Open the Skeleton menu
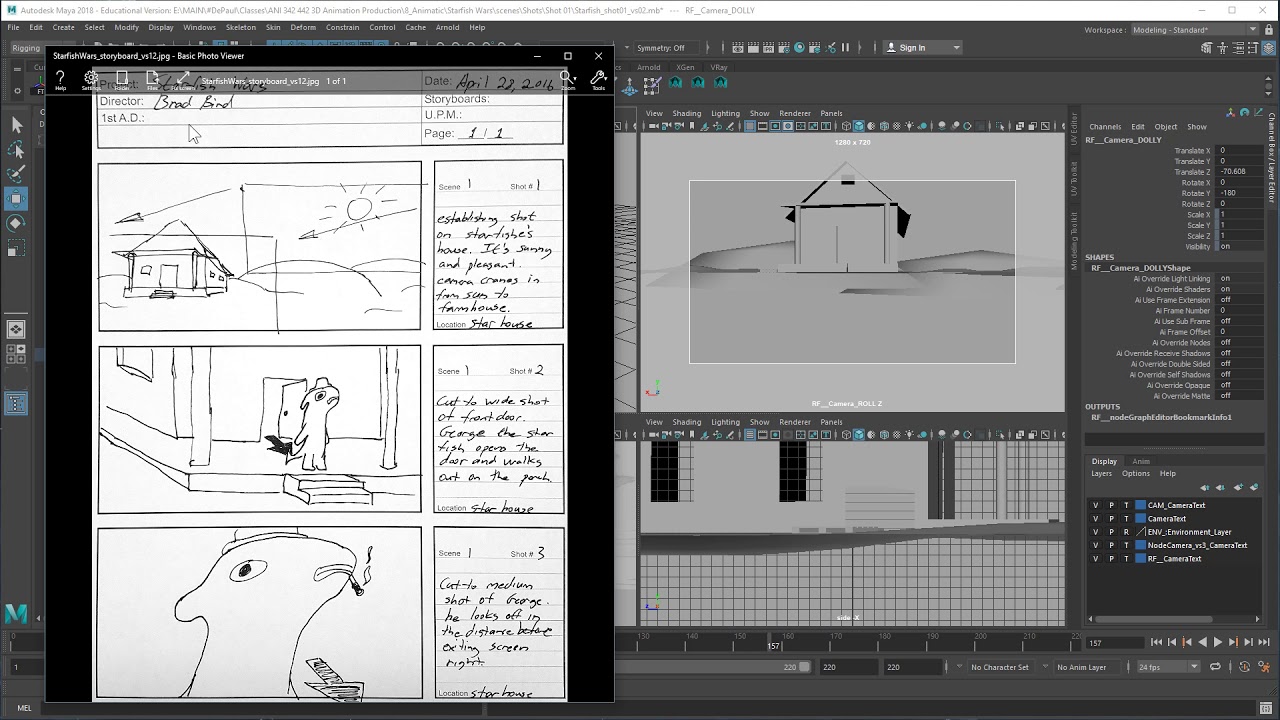This screenshot has height=720, width=1280. tap(240, 27)
